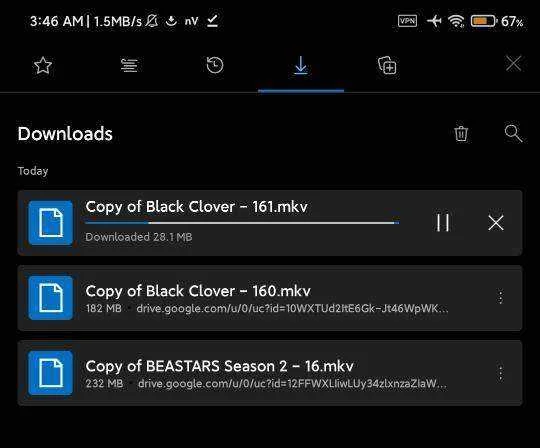Tap the 1.5MB/s network speed text

117,21
